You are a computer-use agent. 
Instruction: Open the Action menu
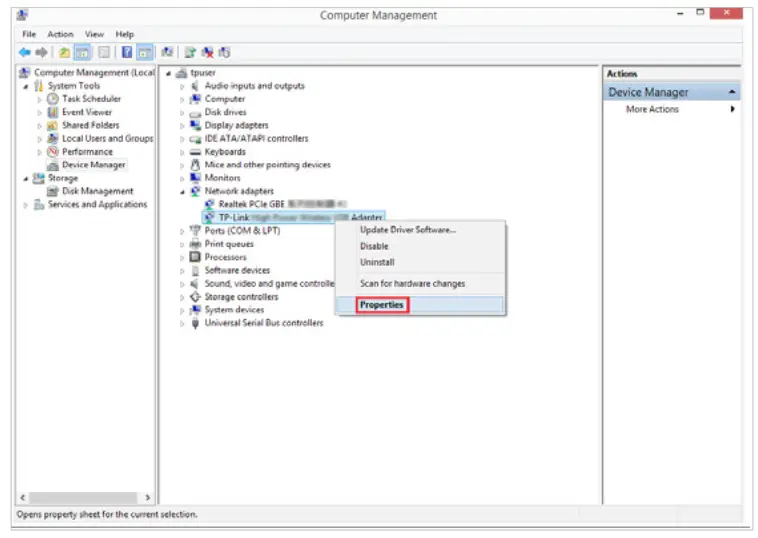(60, 34)
